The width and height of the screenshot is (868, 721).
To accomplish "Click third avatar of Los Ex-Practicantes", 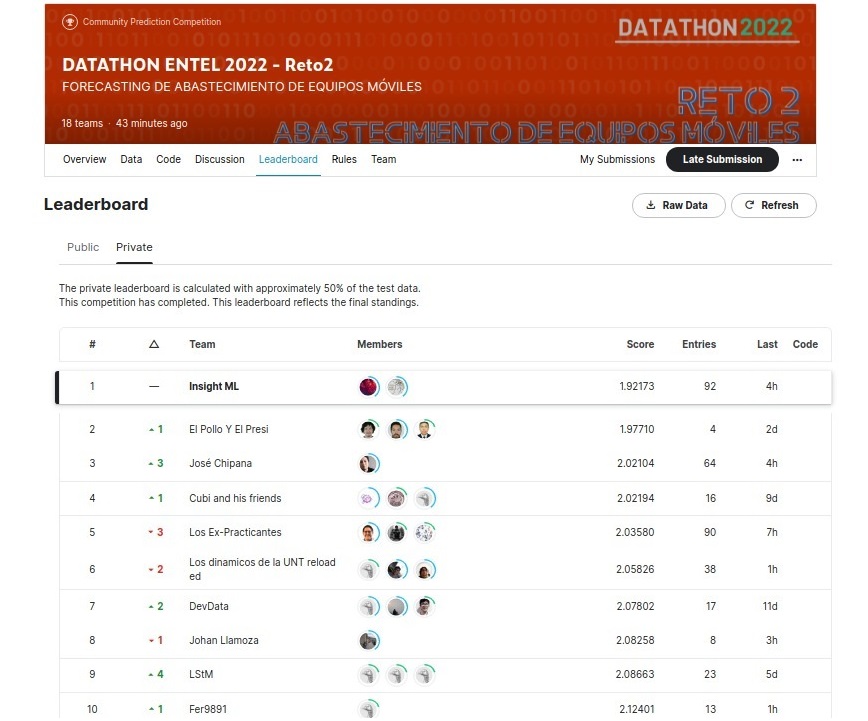I will pyautogui.click(x=425, y=533).
